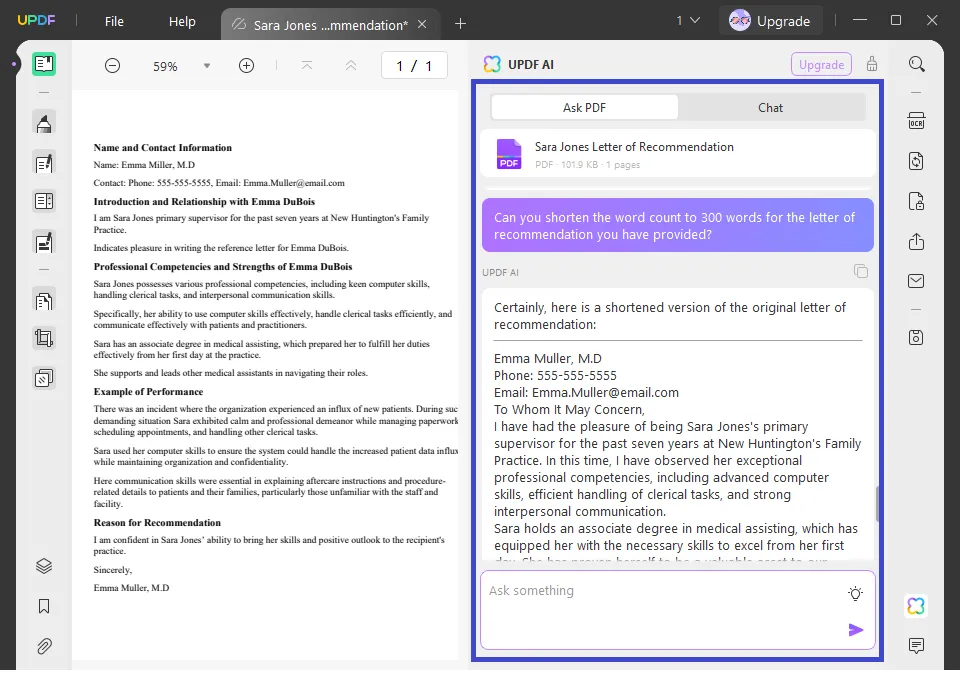Open Protect PDF lock icon

(x=917, y=201)
